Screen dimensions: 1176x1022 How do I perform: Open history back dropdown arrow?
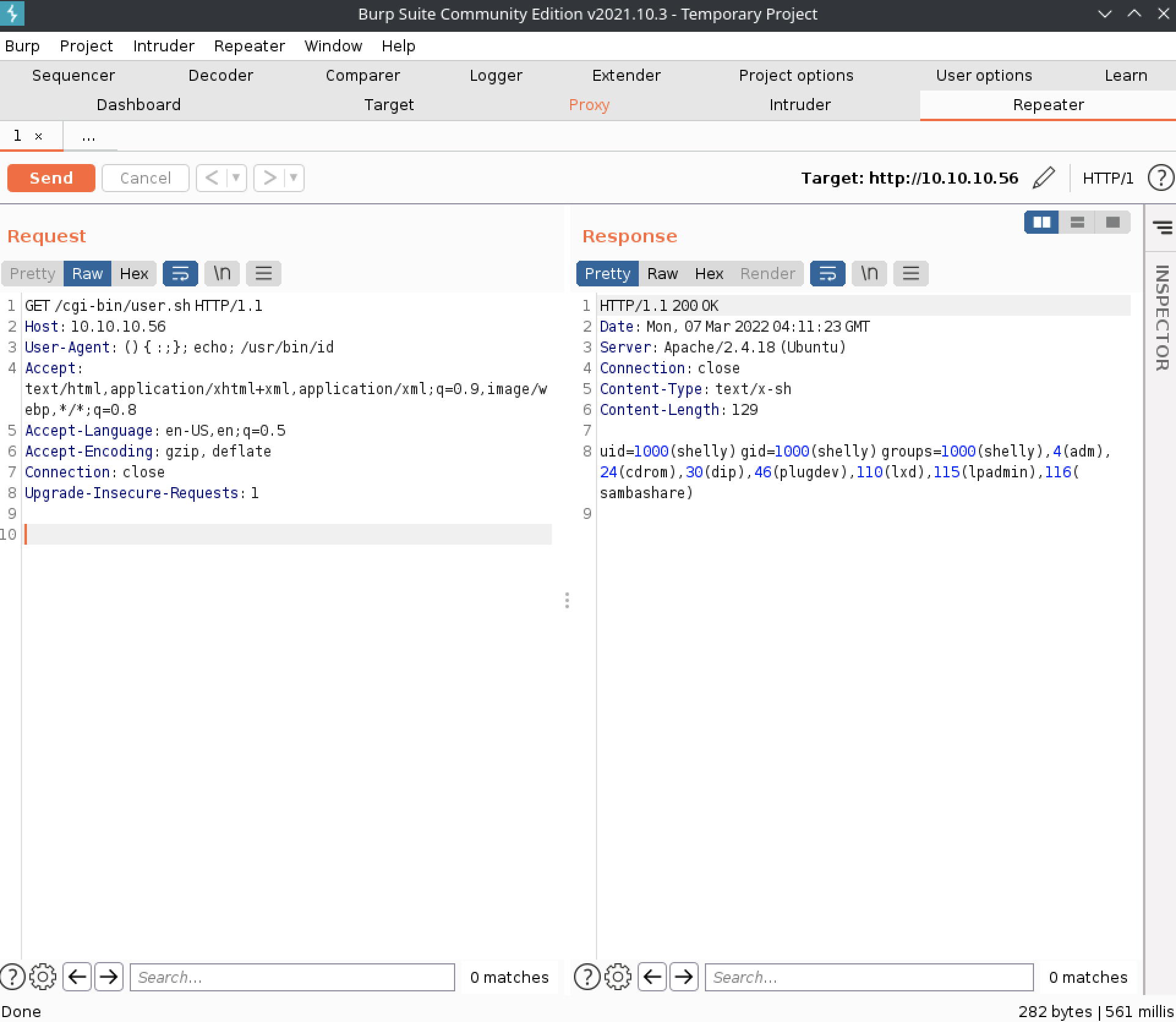click(x=236, y=178)
